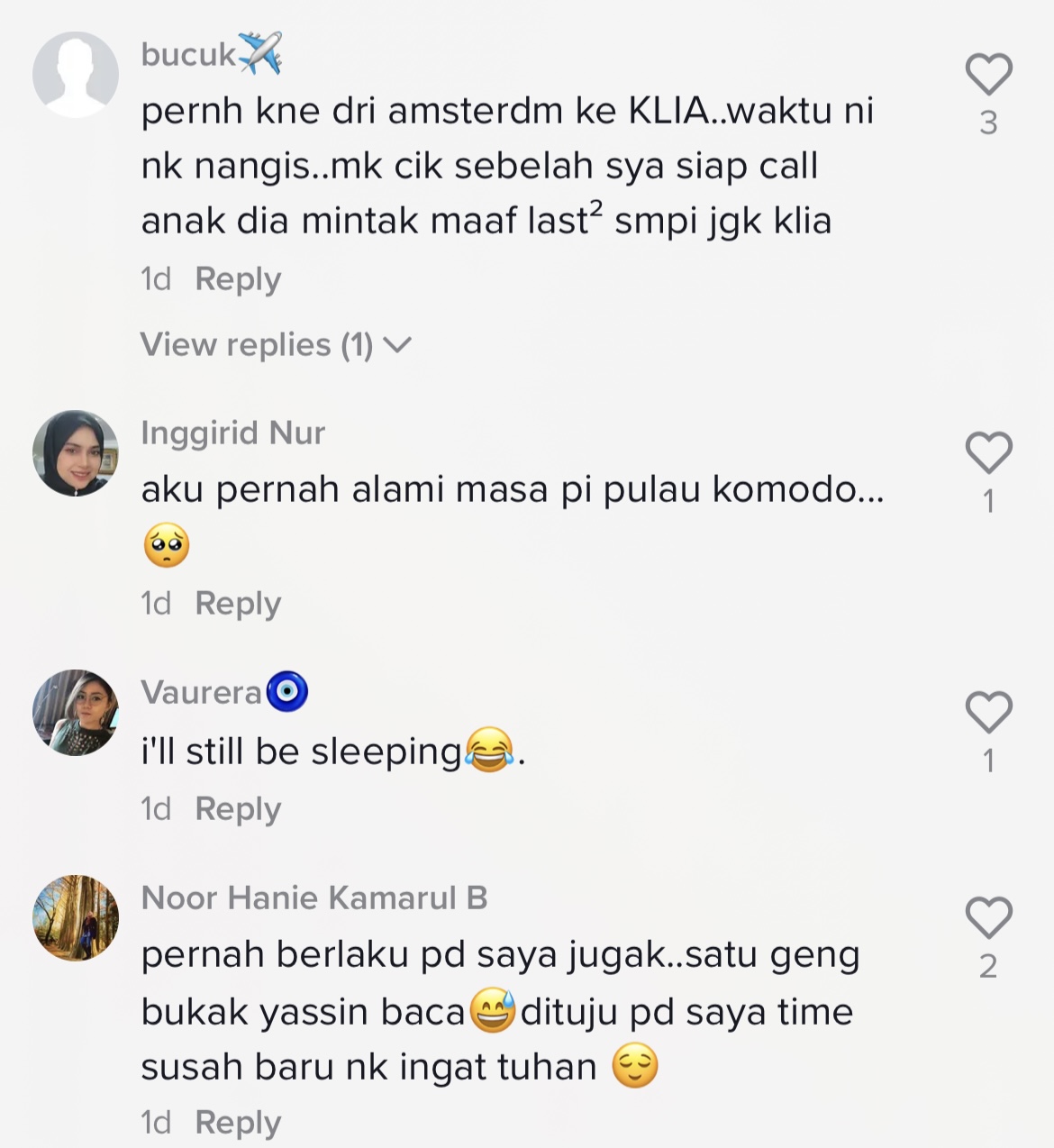Open bucuk username link

212,54
